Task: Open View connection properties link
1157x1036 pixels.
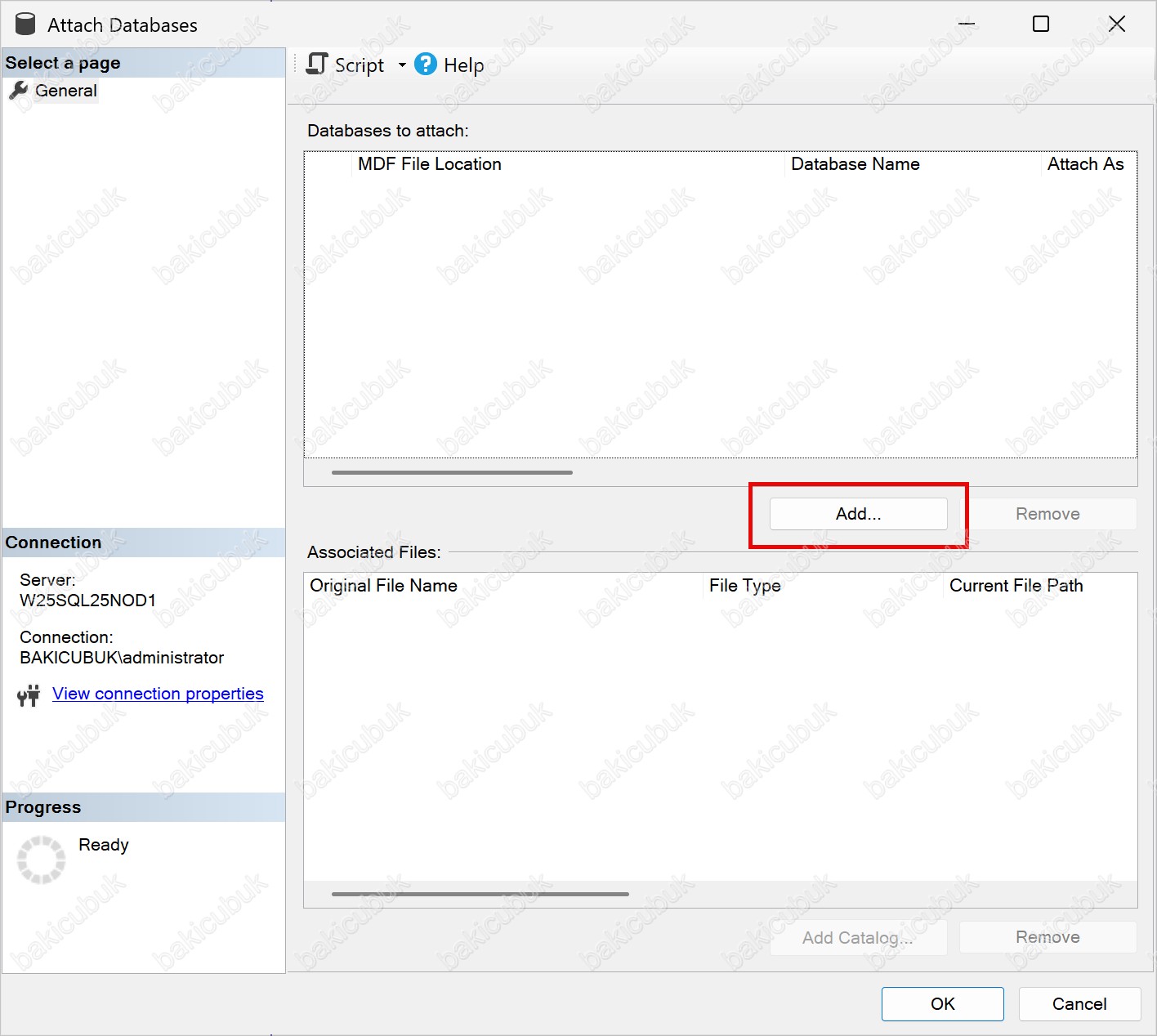Action: click(x=158, y=694)
